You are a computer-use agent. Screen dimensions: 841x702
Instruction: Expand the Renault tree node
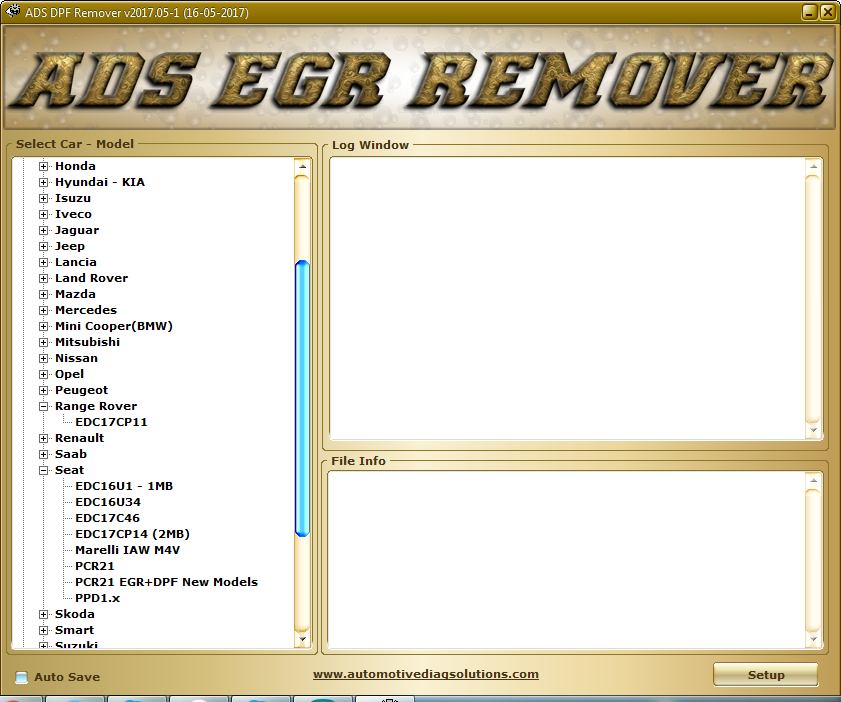point(43,438)
